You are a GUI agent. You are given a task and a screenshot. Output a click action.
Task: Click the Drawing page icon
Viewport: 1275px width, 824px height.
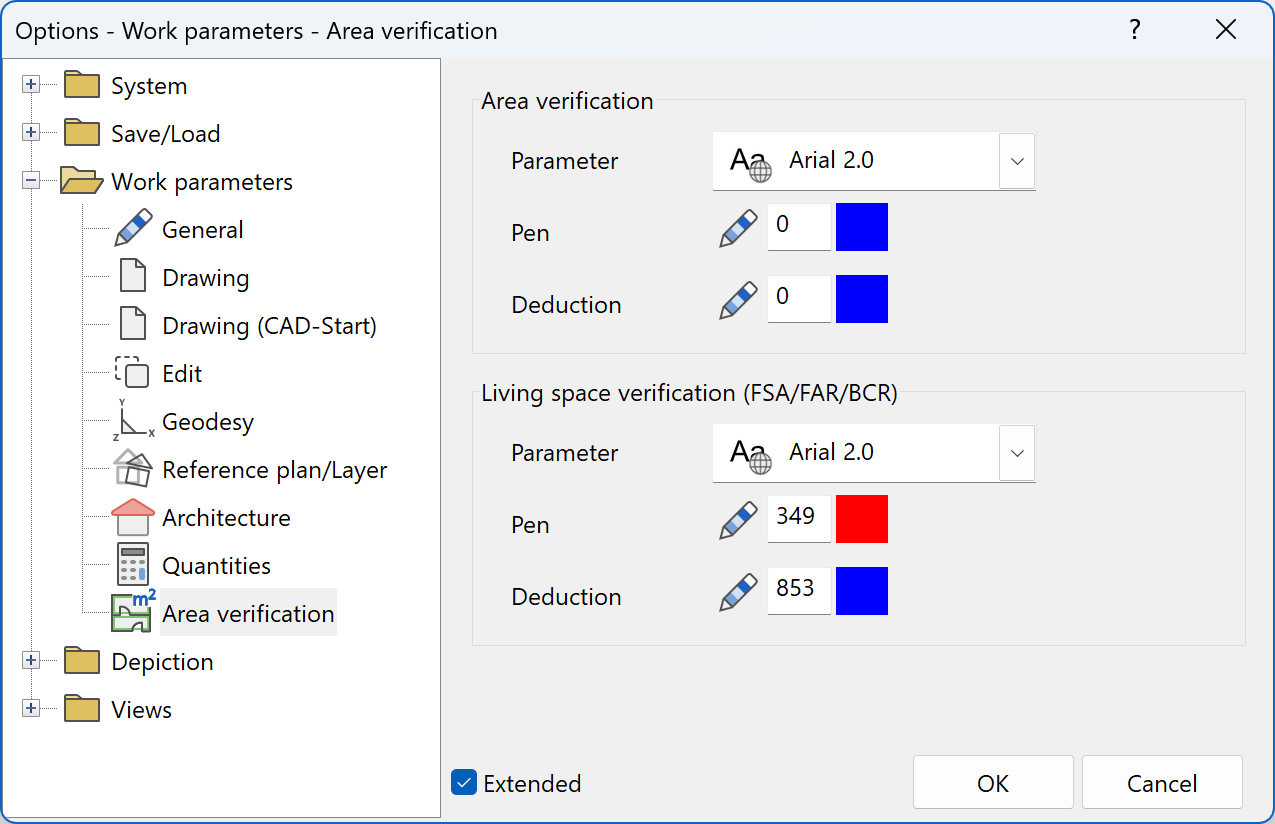131,277
